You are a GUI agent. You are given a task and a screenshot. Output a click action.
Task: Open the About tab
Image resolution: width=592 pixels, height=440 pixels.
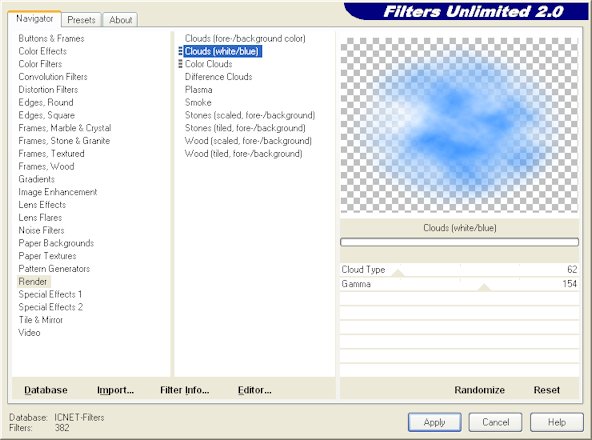(x=120, y=20)
